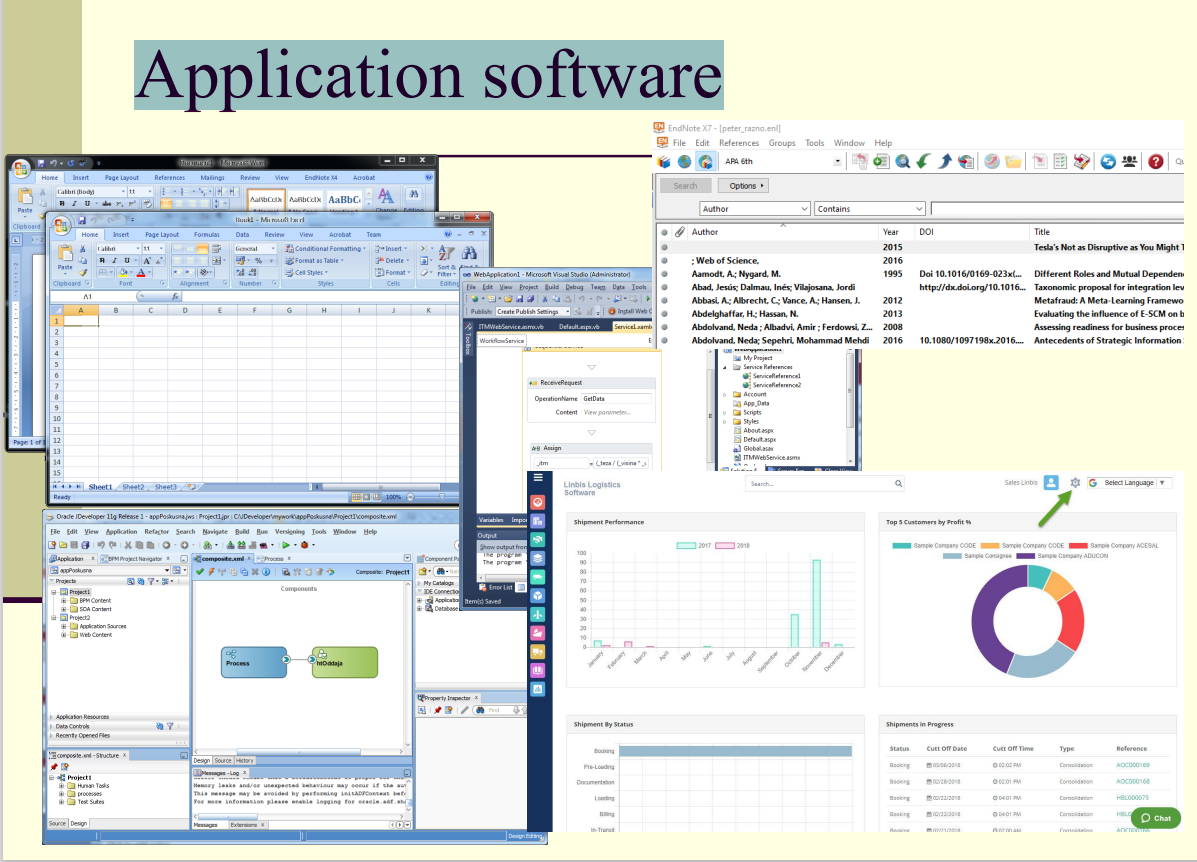Click green Import arrow in EndNote toolbar
Screen dimensions: 1197x862
click(x=924, y=161)
